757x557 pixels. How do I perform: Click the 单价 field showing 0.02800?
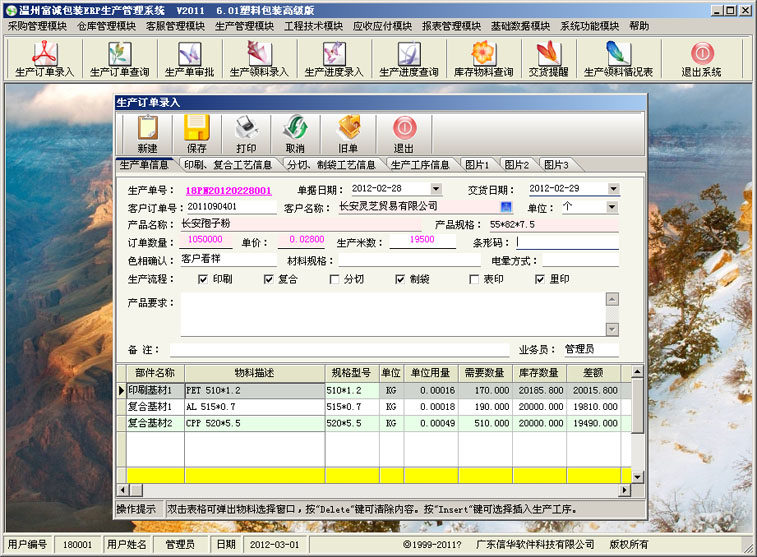click(x=302, y=240)
